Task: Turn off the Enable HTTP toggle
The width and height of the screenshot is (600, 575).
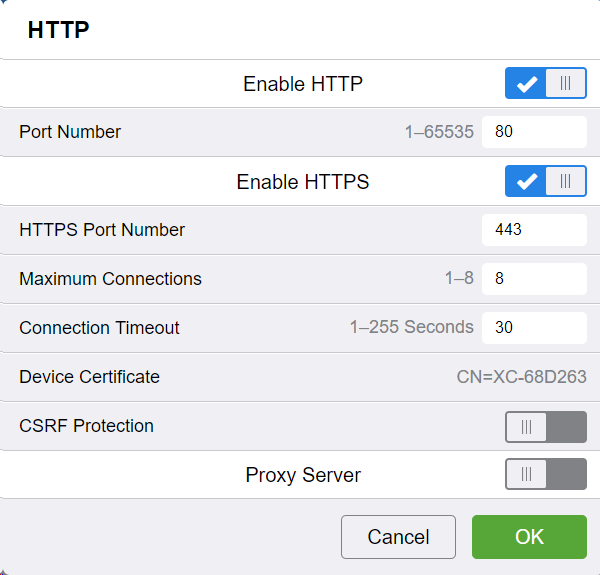Action: click(x=545, y=84)
